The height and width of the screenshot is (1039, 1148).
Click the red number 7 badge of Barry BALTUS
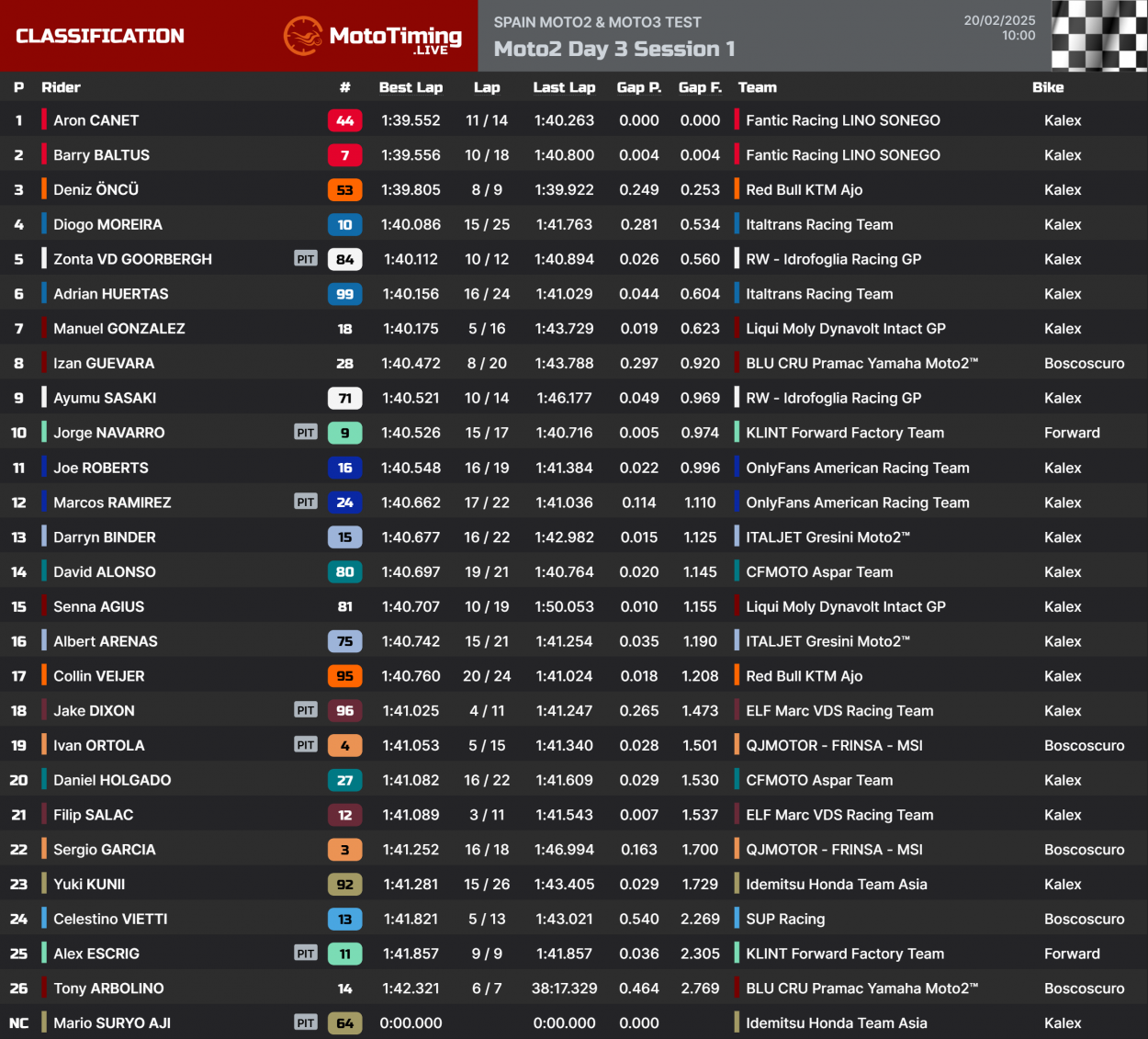tap(344, 154)
